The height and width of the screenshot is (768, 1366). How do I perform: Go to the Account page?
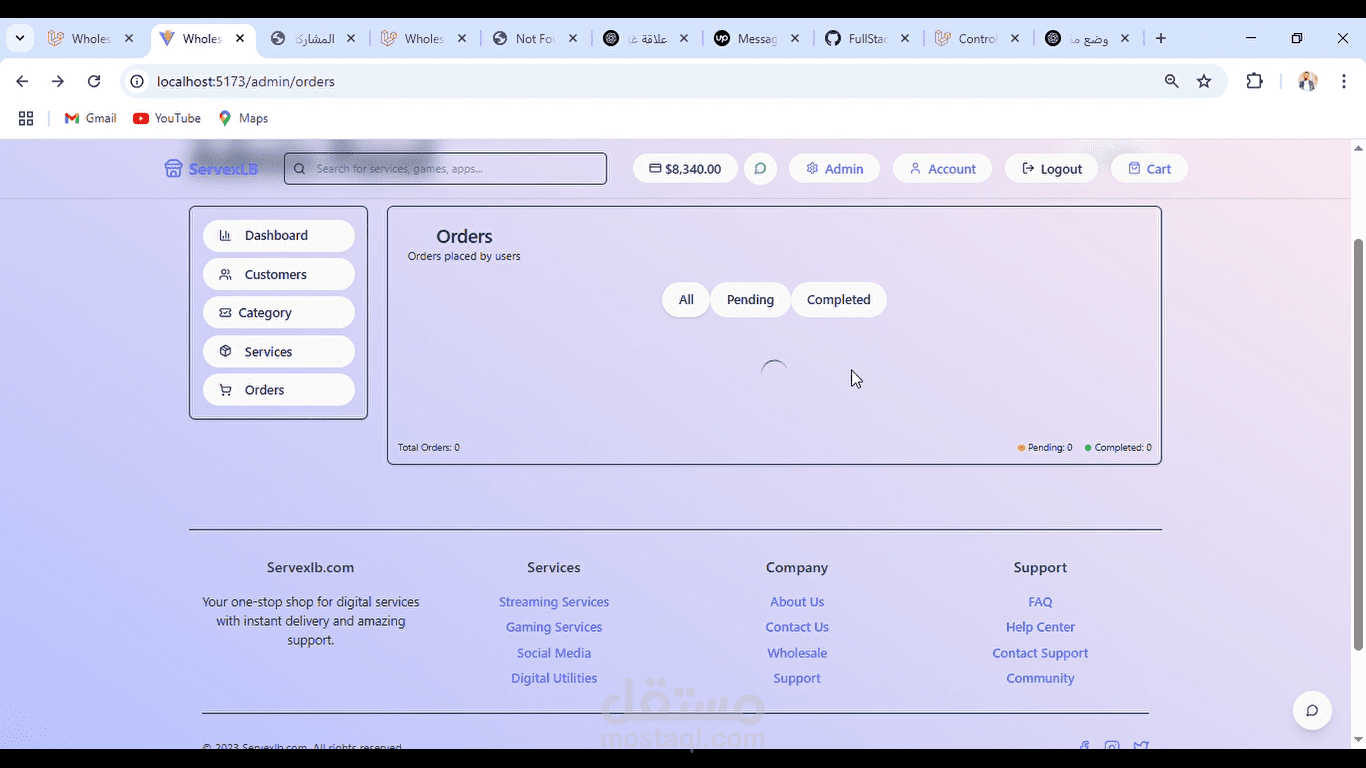(942, 169)
